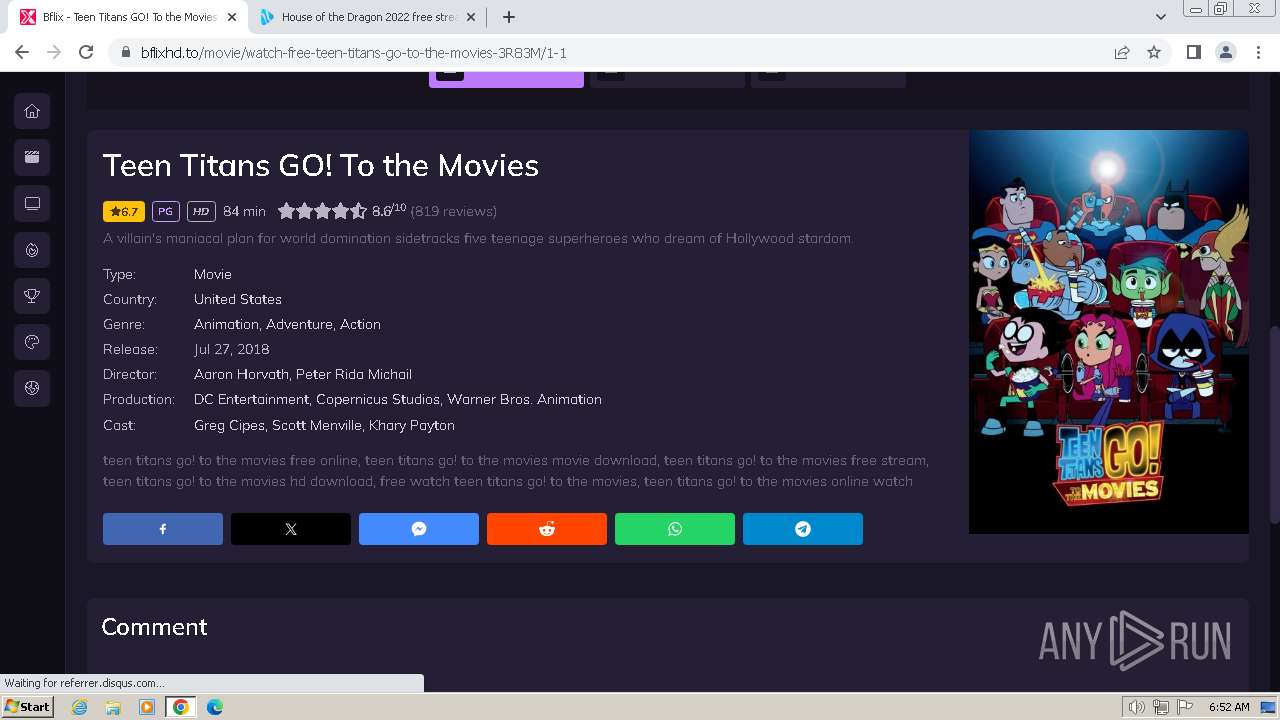Bookmark this page with the star icon
1280x720 pixels.
(x=1154, y=53)
